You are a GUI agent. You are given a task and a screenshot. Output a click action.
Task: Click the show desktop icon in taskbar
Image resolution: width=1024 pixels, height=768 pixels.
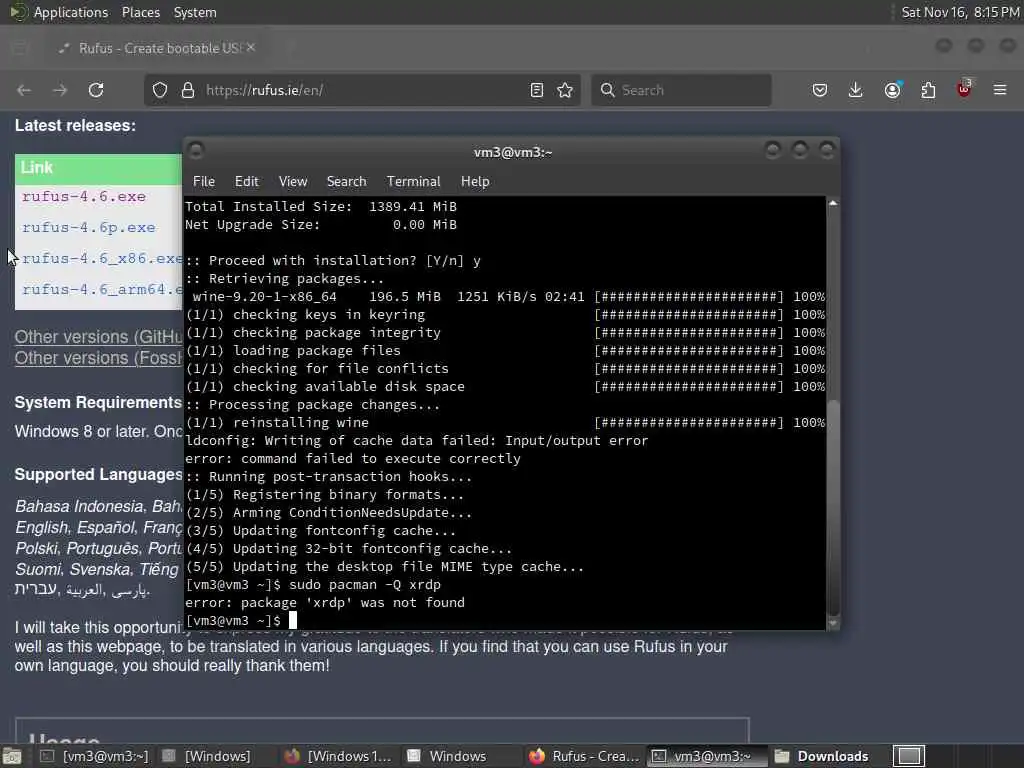click(12, 756)
